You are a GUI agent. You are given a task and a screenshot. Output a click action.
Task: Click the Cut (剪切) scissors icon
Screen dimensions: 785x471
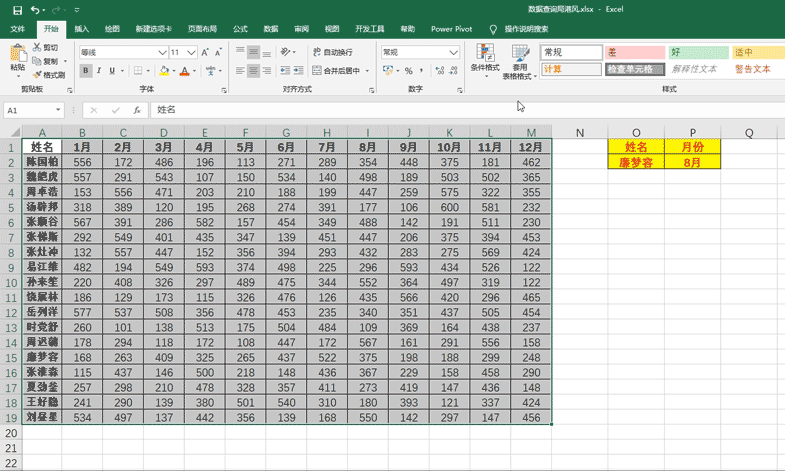click(37, 47)
